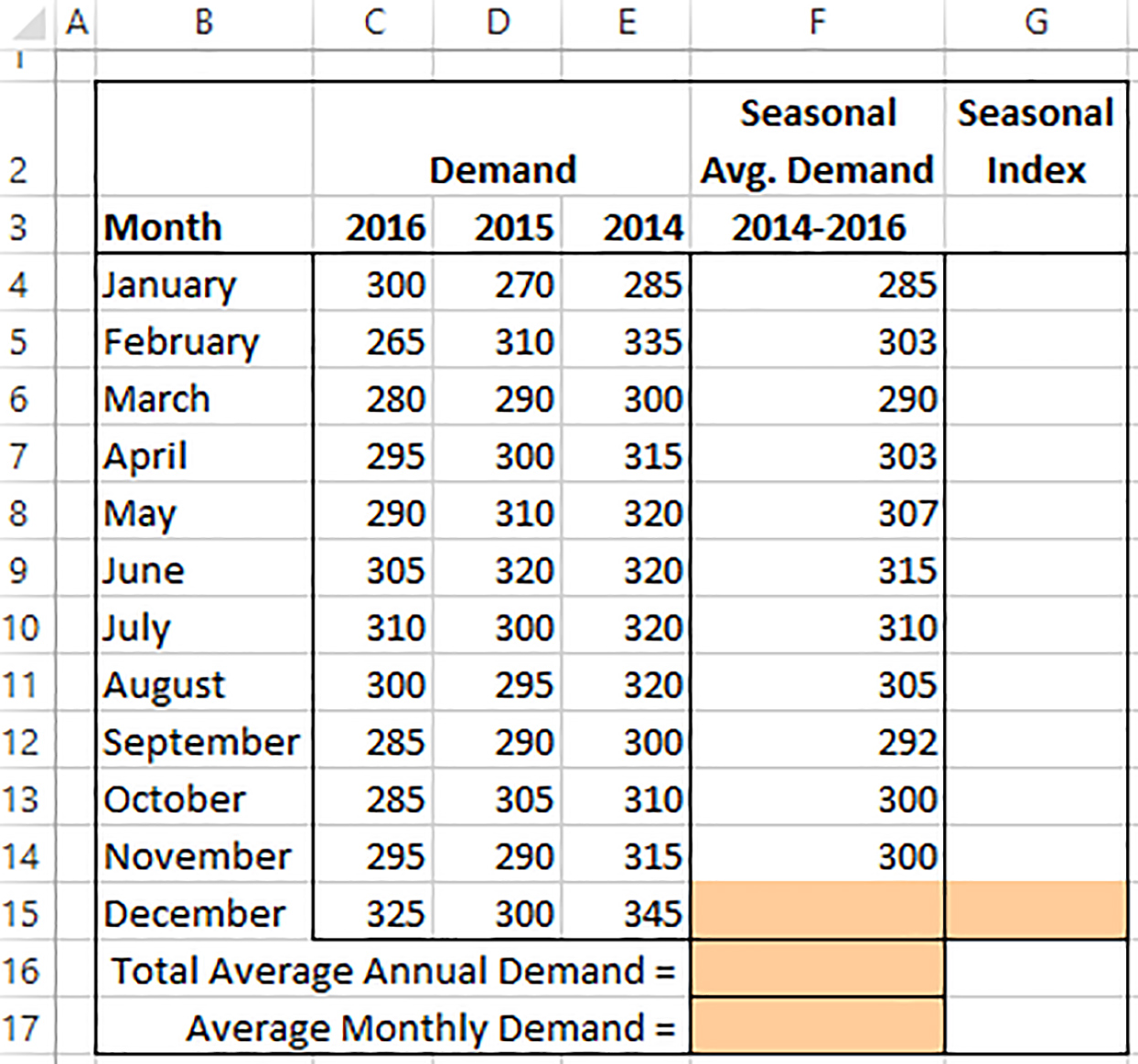1138x1064 pixels.
Task: Select the Seasonal Index header cell
Action: point(1036,141)
